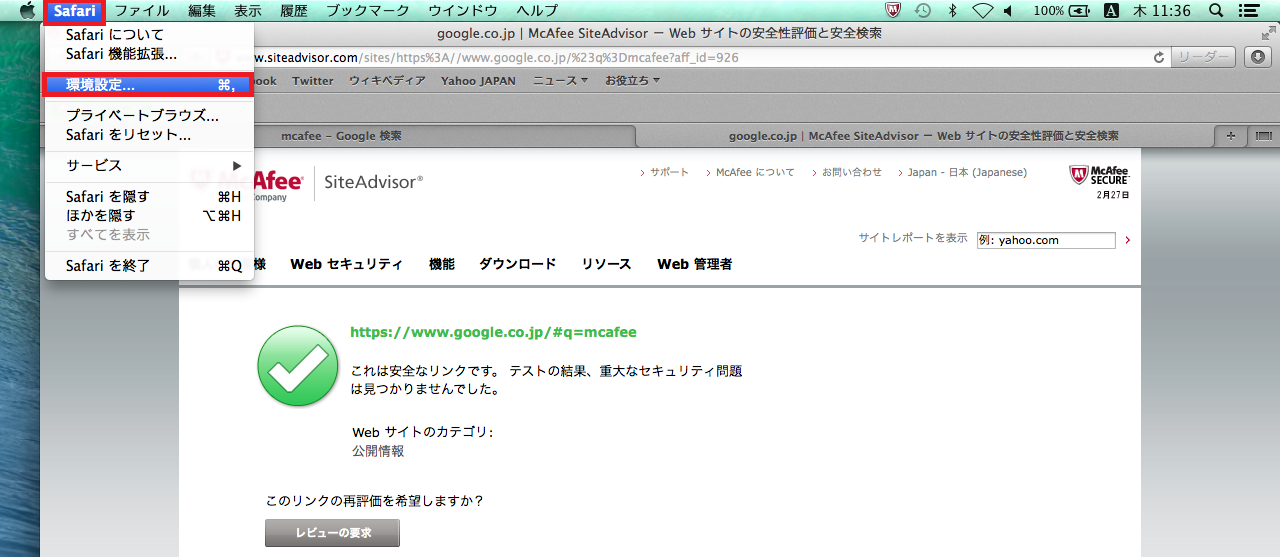Switch to mcafee – Google 検索 tab

342,136
